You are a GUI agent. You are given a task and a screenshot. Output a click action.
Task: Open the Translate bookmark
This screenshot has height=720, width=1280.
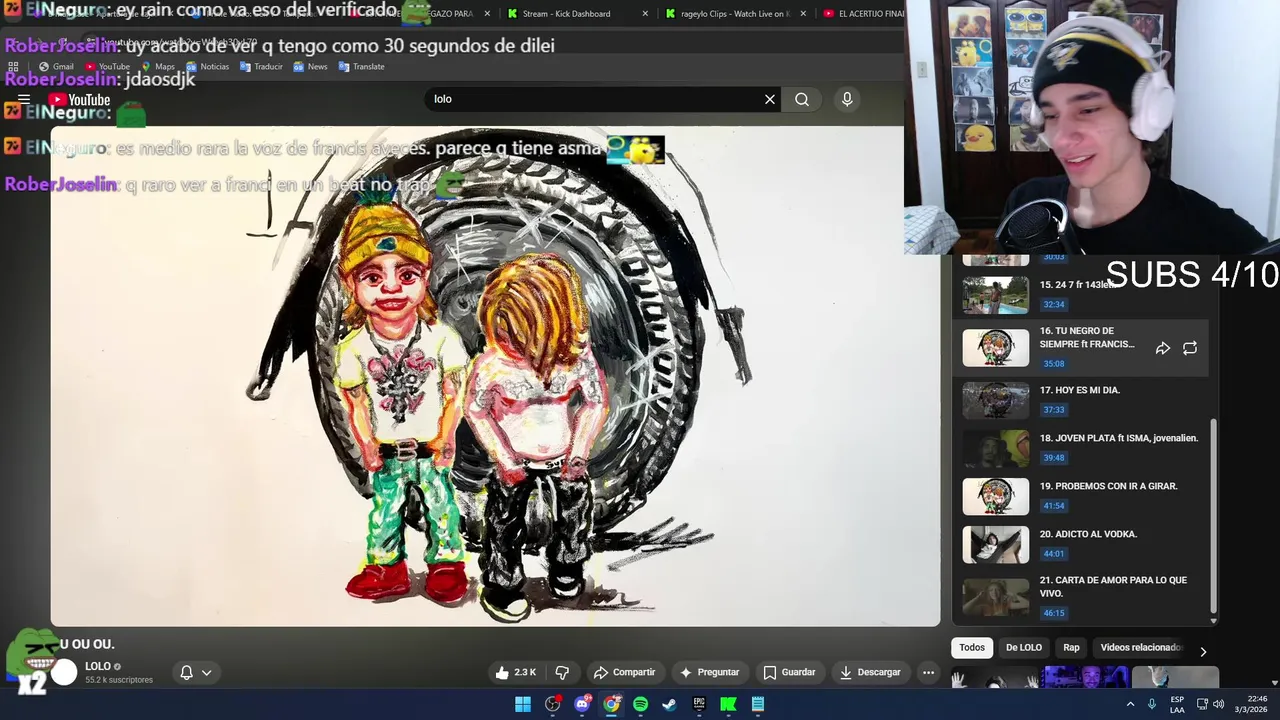coord(361,66)
